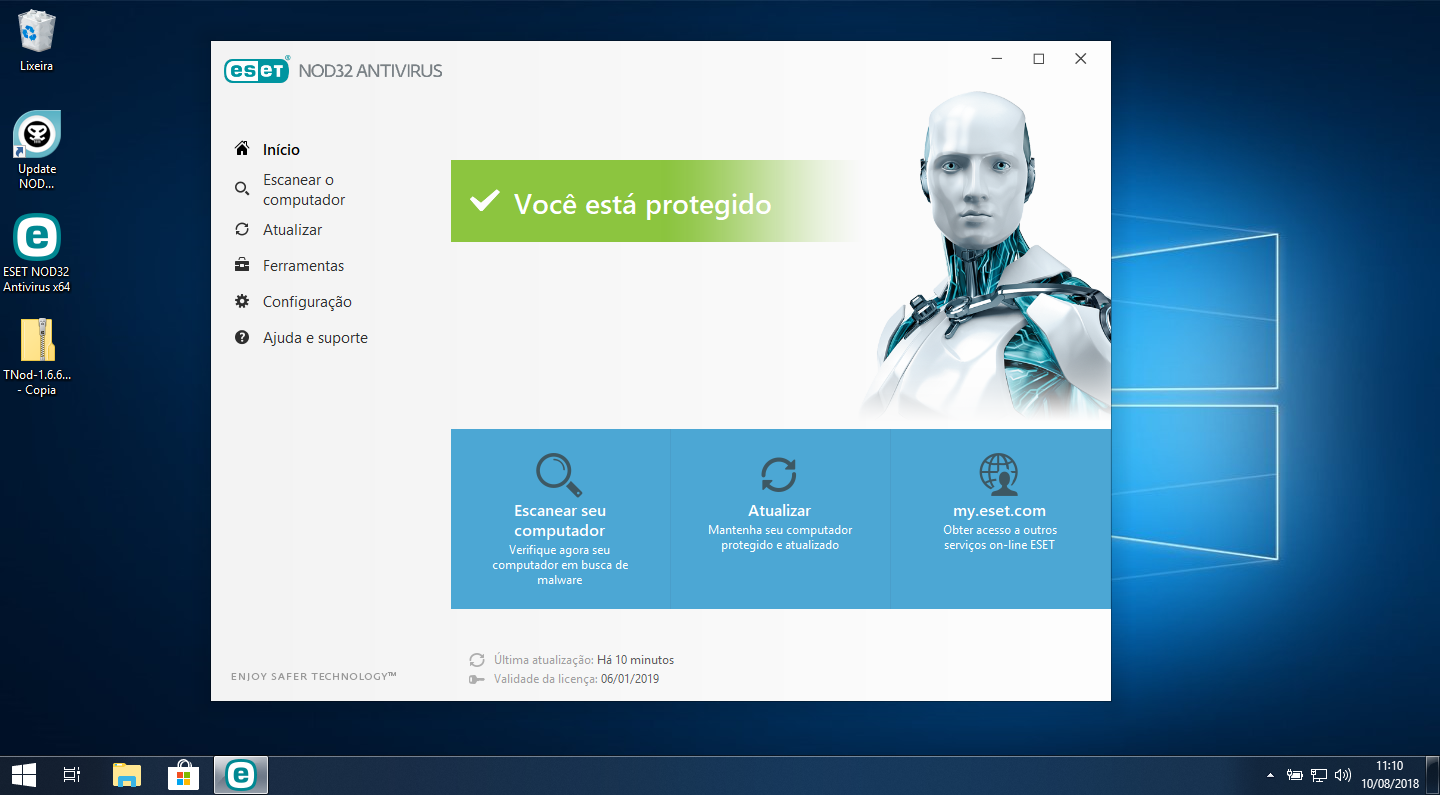Click the large magnifier icon in Escanear seu computador tile
The image size is (1440, 795).
tap(559, 475)
